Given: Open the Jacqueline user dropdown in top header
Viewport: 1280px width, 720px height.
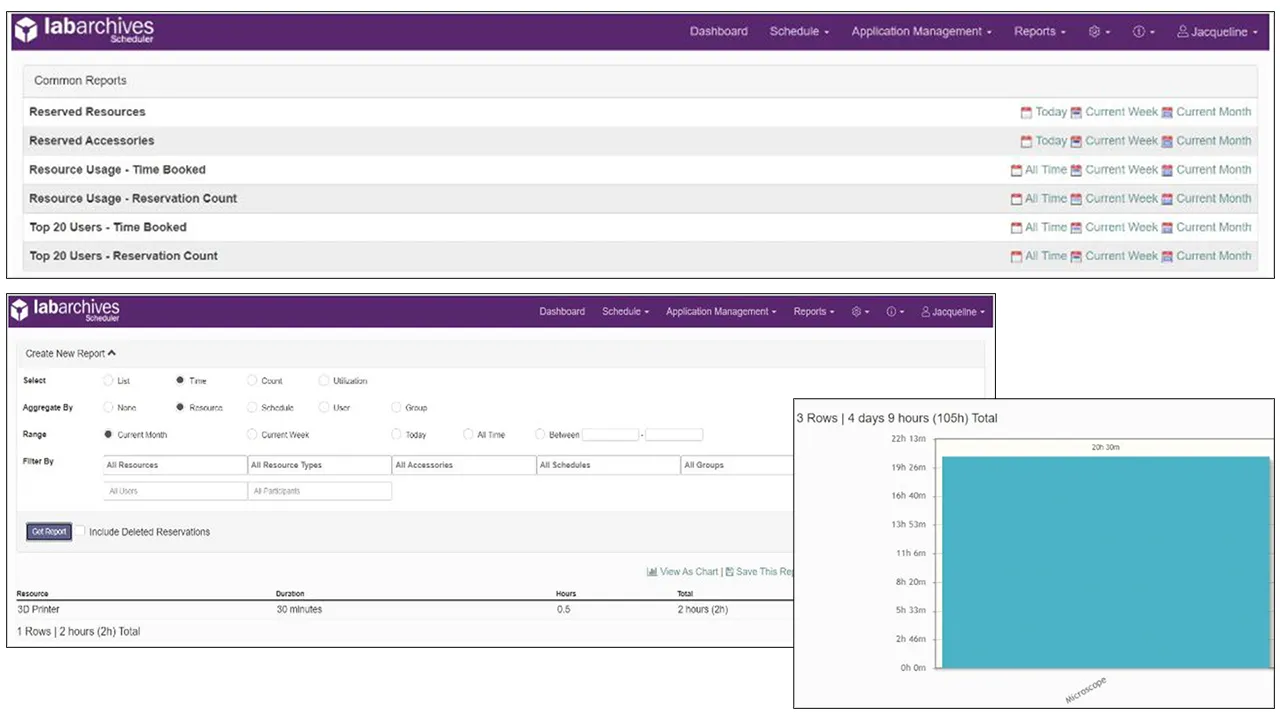Looking at the screenshot, I should 1217,32.
